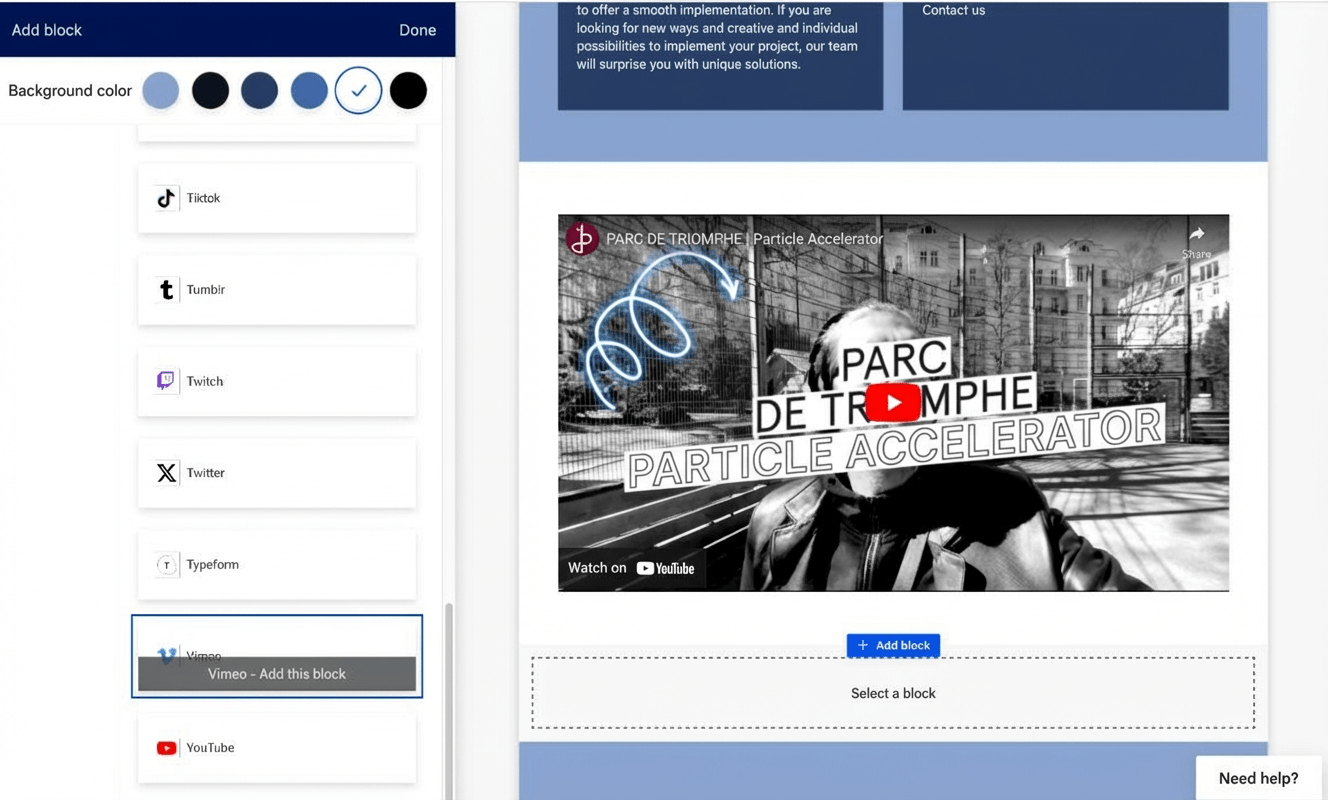1328x800 pixels.
Task: Click the YouTube logo icon in block list
Action: [x=166, y=748]
